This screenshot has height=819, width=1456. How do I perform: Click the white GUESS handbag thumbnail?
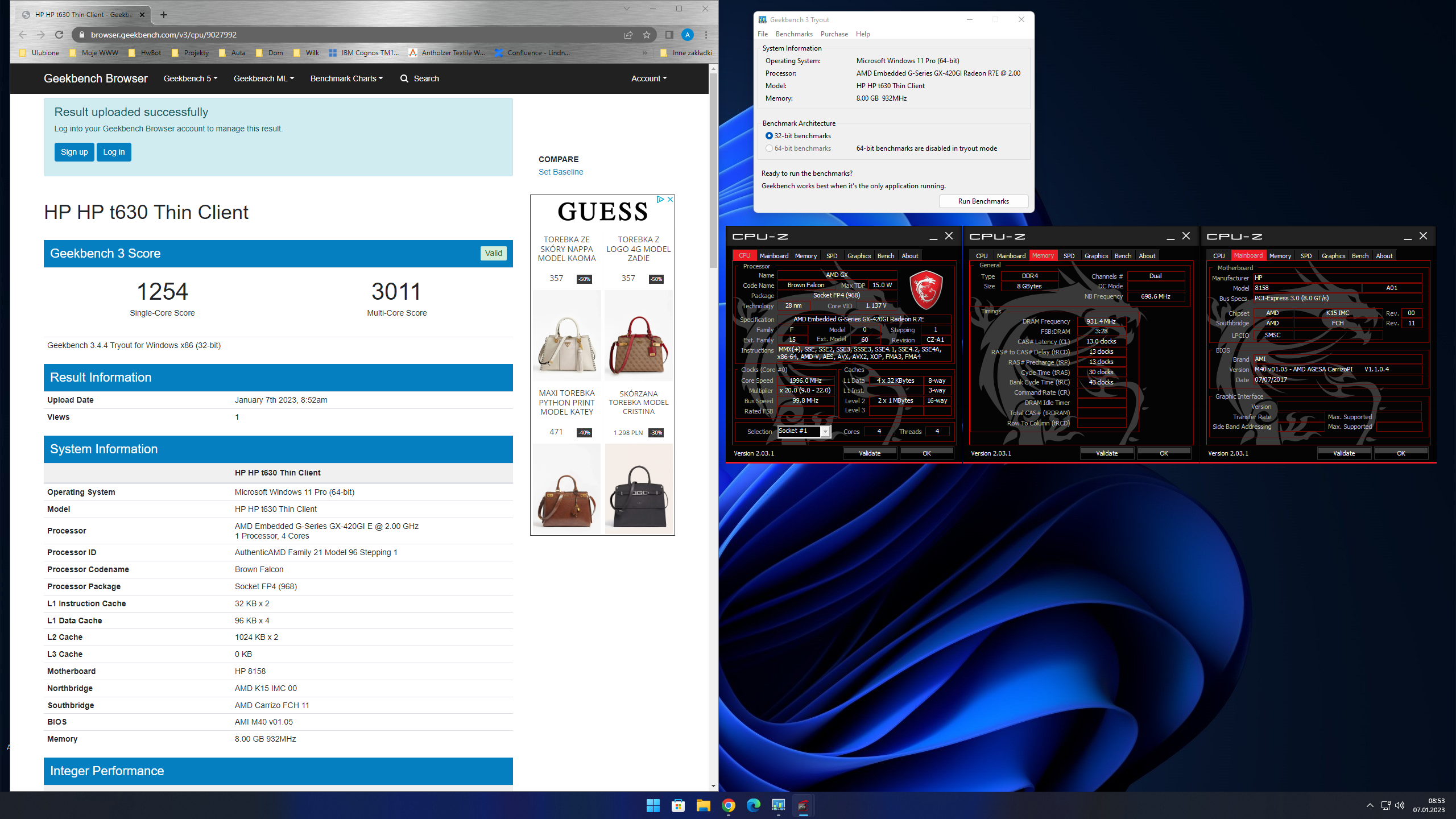[566, 336]
